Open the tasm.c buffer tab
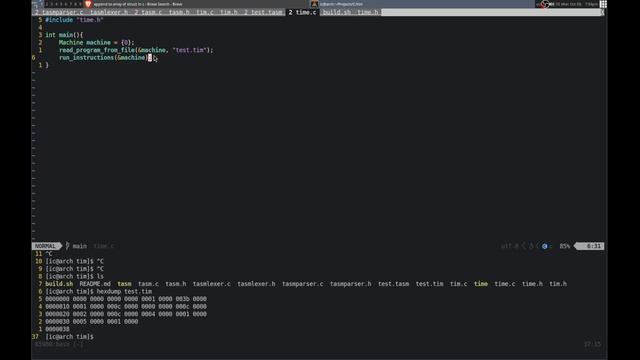The height and width of the screenshot is (360, 640). click(x=149, y=12)
